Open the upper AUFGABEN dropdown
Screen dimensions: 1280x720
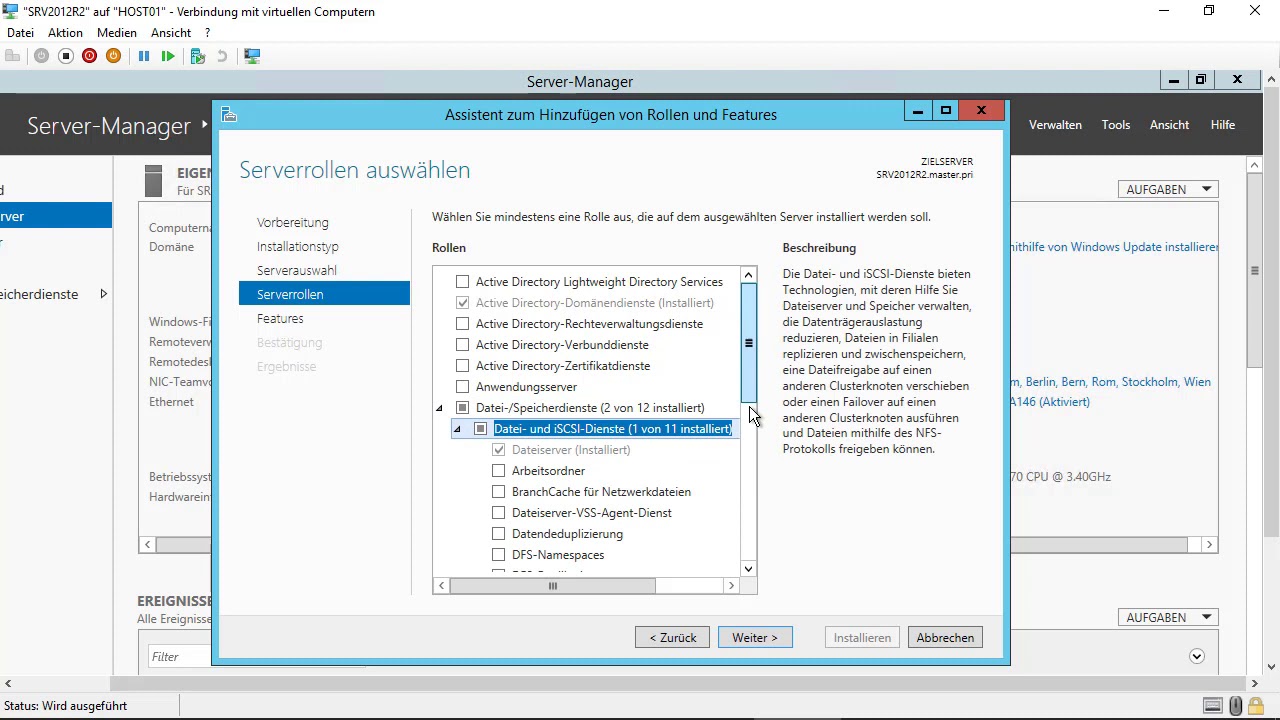coord(1168,189)
